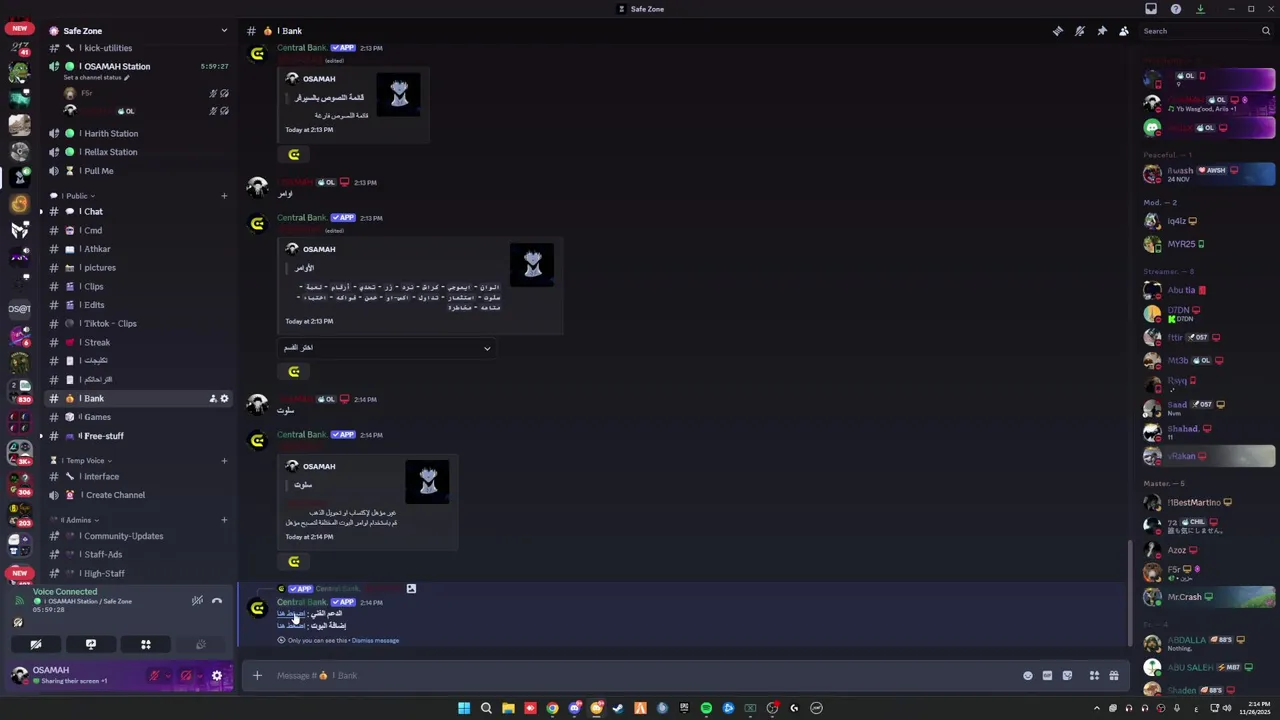Open the soundboard button in voice panel

pos(201,645)
